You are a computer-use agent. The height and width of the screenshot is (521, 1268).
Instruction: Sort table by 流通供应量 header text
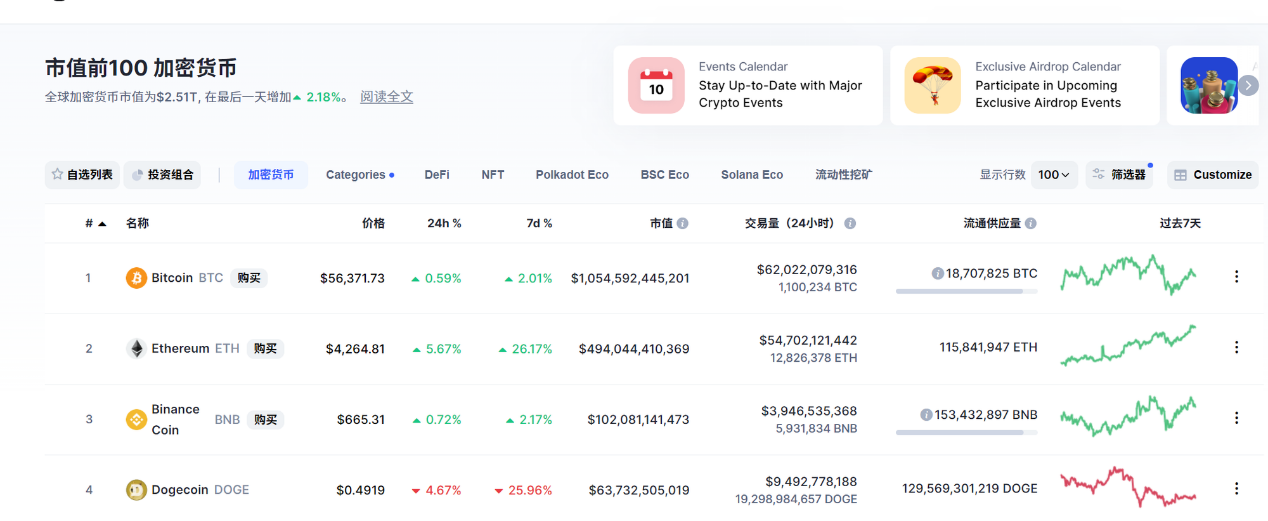(992, 224)
